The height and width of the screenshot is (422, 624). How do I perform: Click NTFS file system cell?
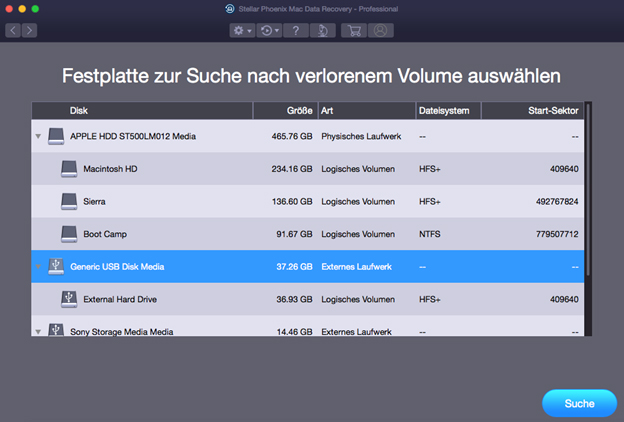click(x=429, y=234)
